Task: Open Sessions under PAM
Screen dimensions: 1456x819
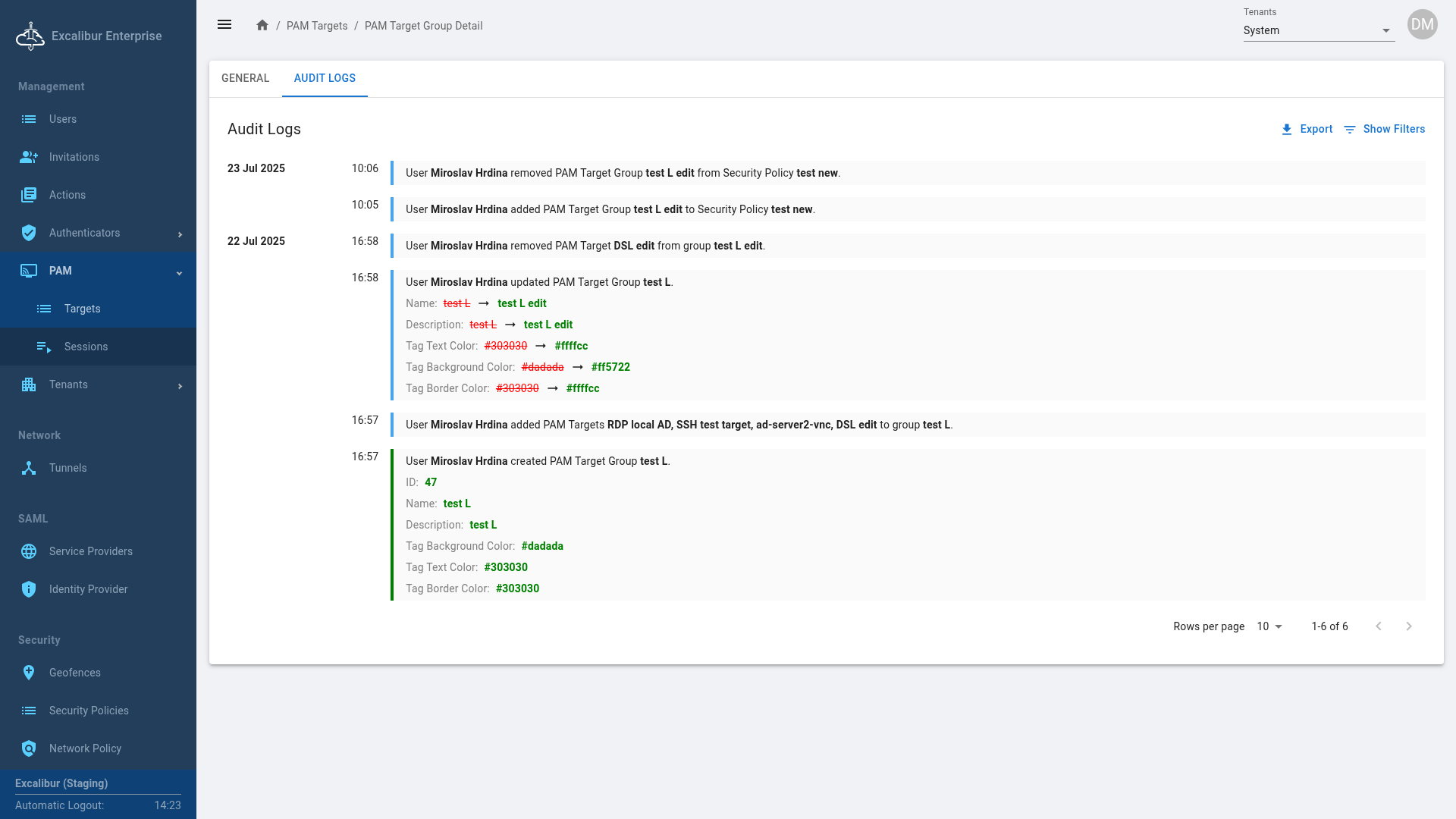Action: 86,347
